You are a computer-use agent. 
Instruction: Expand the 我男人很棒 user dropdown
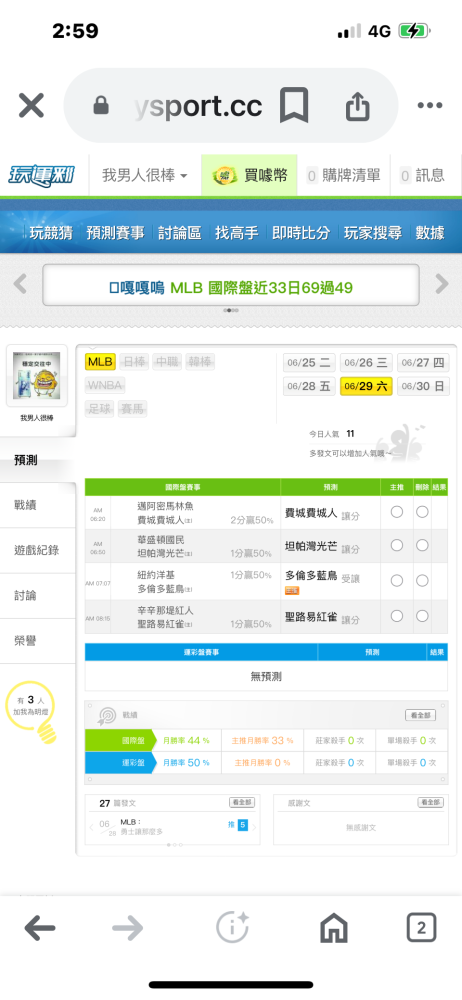point(145,175)
